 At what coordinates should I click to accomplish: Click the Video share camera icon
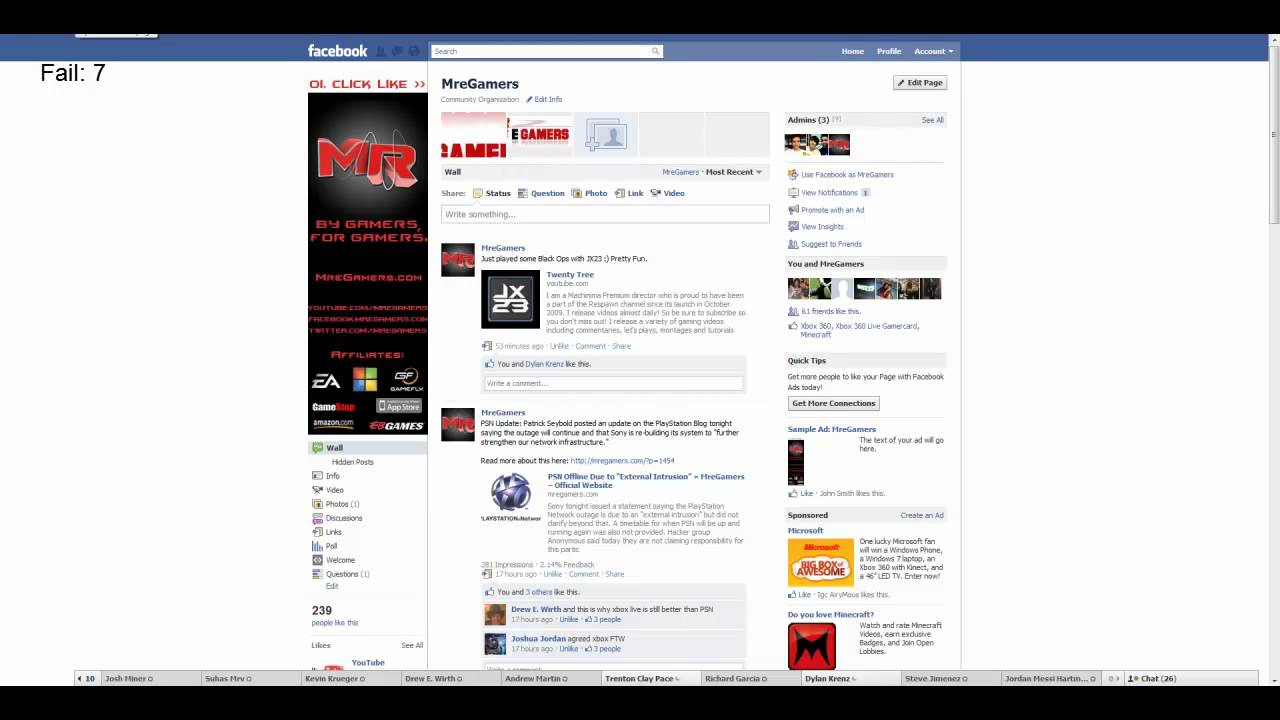tap(655, 193)
